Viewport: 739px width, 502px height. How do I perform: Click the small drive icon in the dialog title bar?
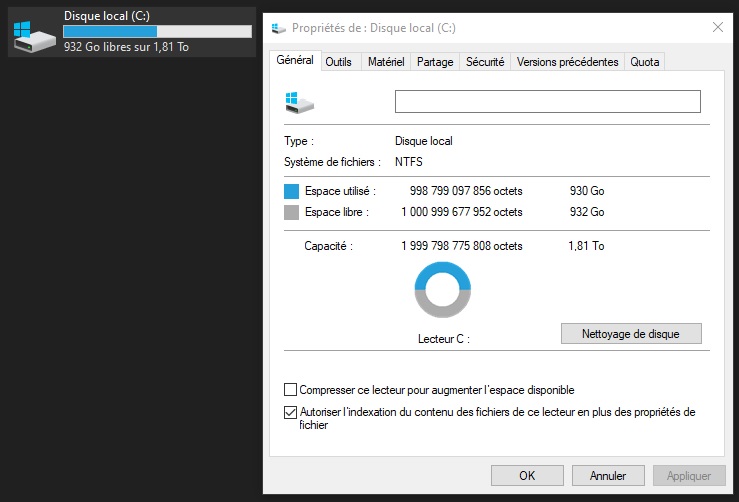[x=278, y=28]
